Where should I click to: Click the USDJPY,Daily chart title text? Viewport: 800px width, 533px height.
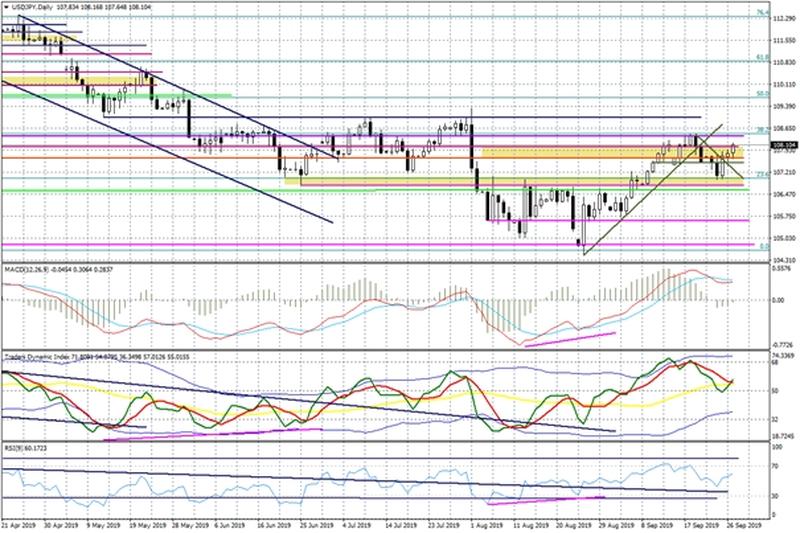[34, 7]
